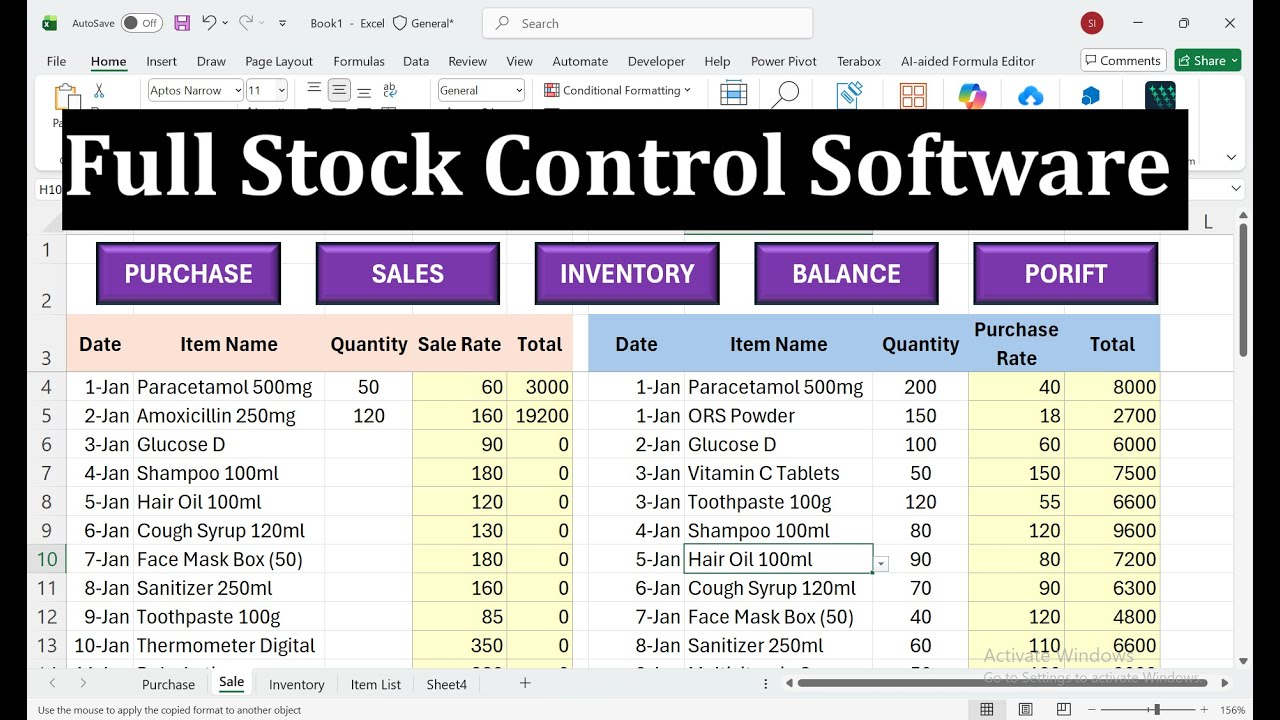Click the Copilot colorful icon

coord(971,96)
